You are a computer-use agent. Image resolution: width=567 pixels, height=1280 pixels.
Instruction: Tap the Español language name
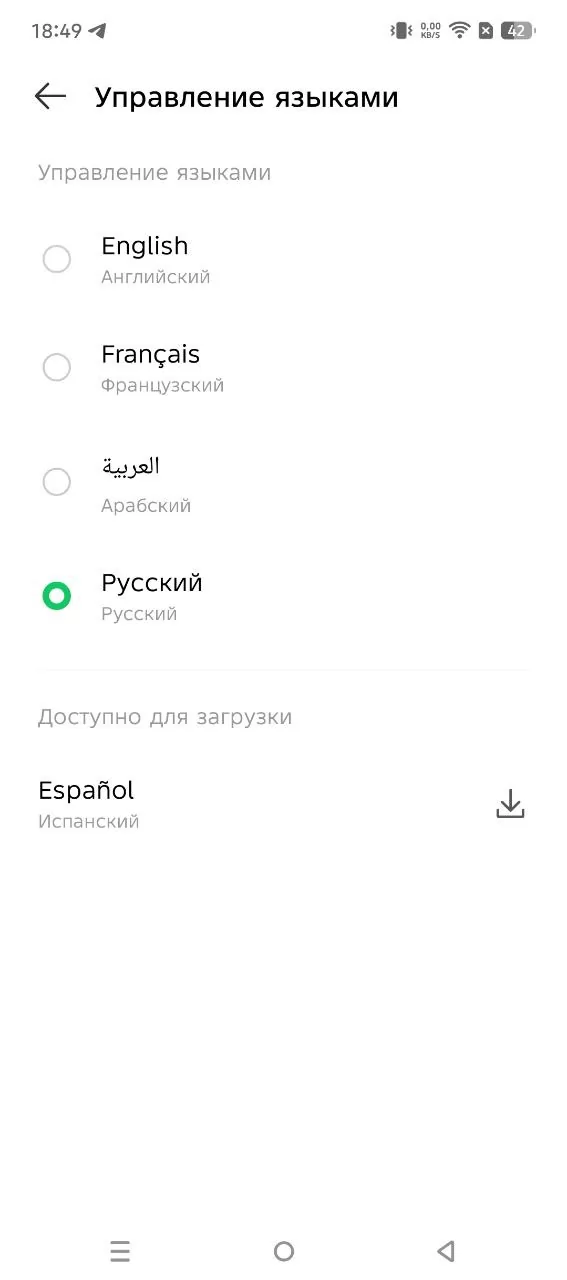[x=86, y=790]
